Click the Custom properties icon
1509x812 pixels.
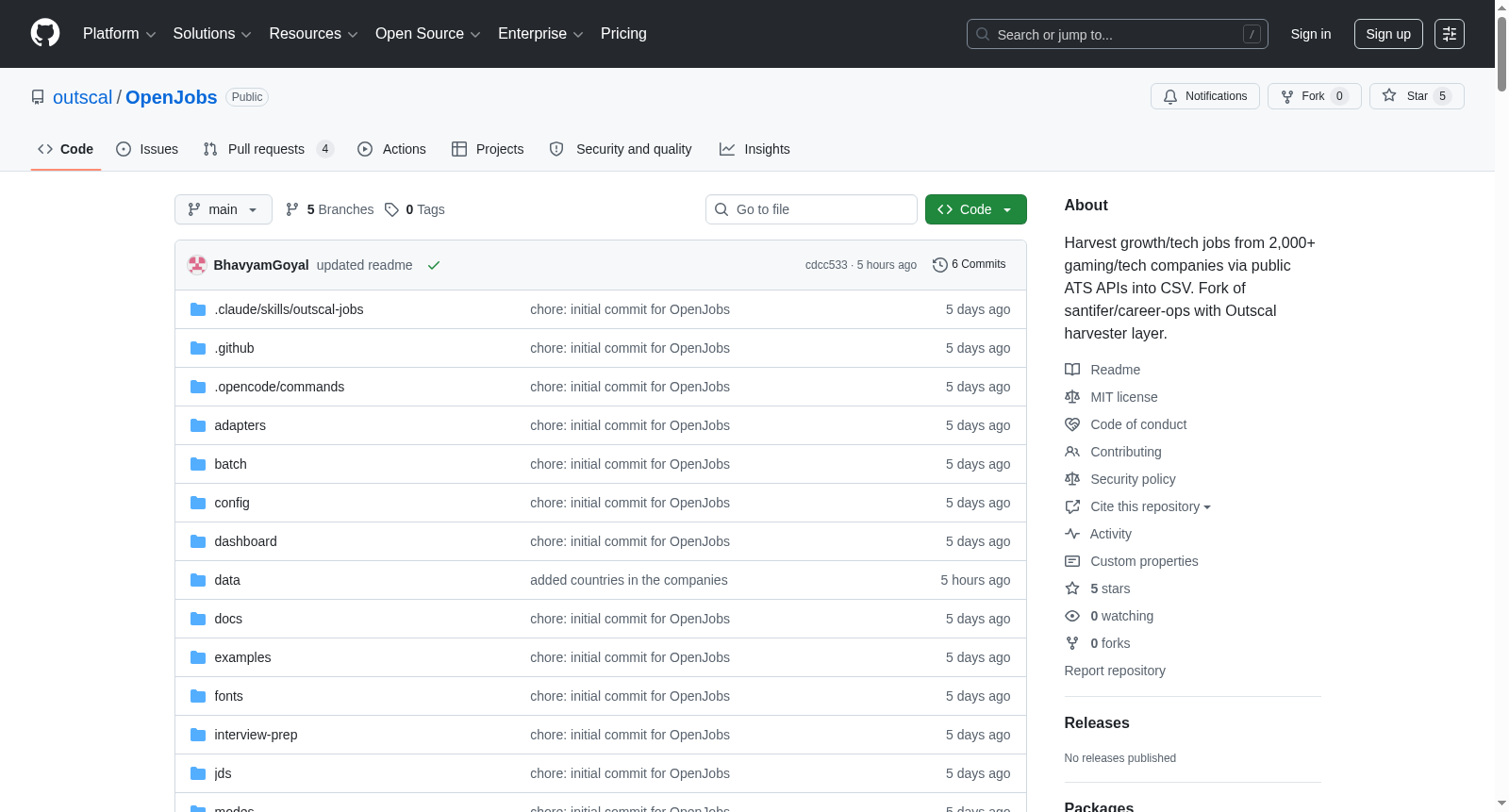click(x=1072, y=561)
